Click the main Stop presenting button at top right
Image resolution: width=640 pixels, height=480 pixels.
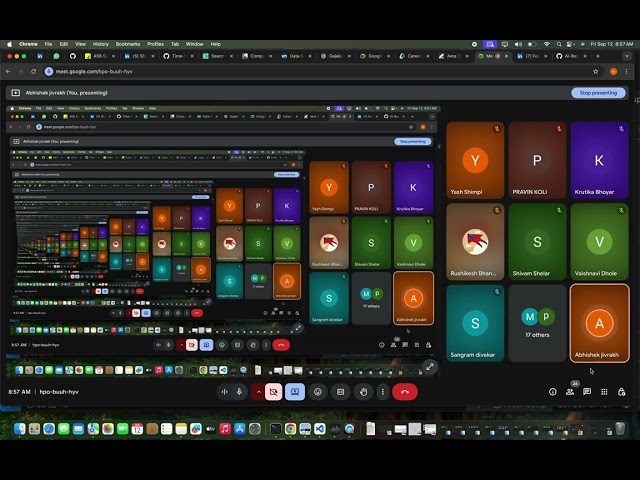click(x=598, y=93)
